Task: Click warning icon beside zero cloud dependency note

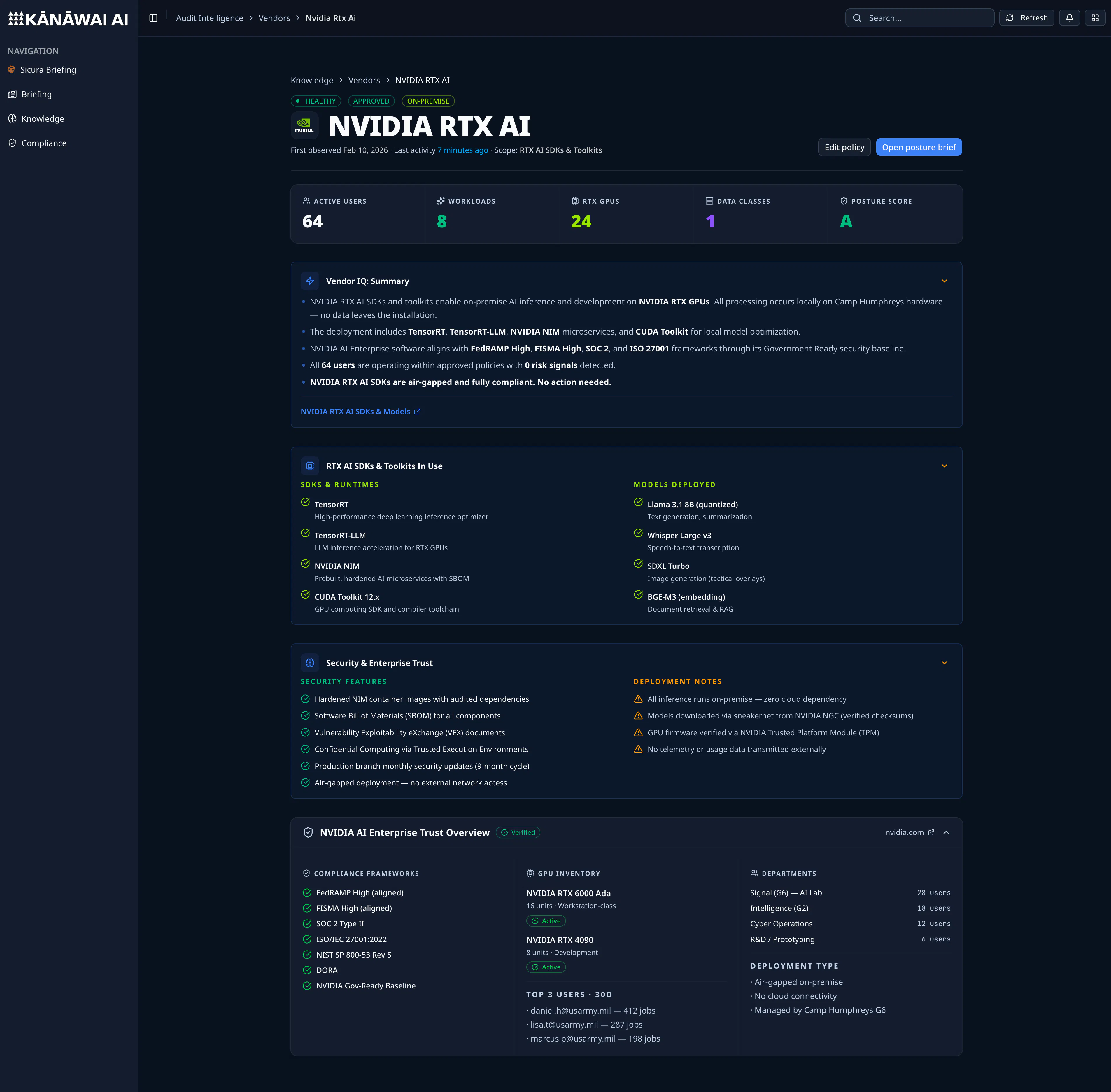Action: coord(639,699)
